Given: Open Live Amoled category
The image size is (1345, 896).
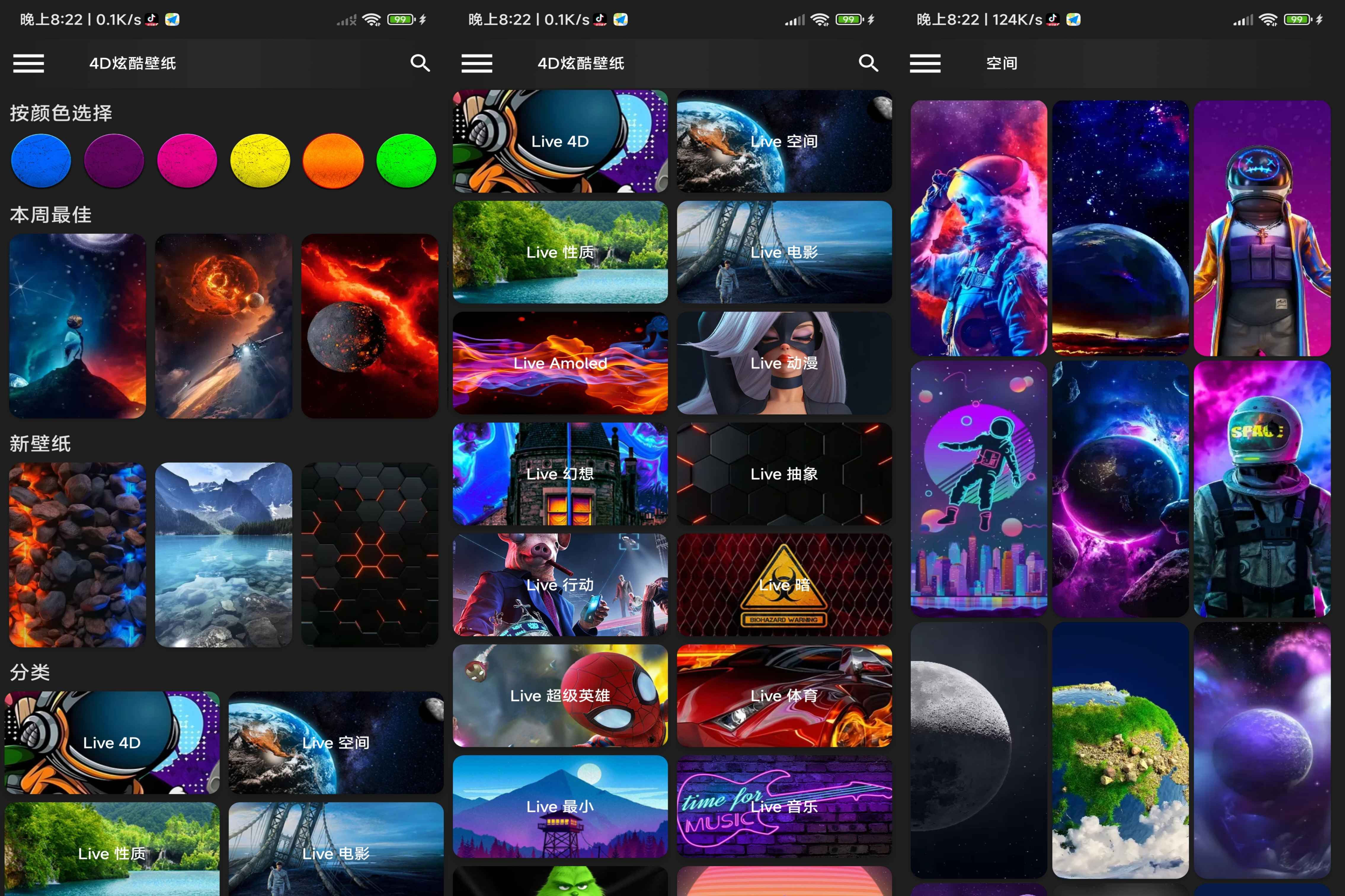Looking at the screenshot, I should click(x=560, y=363).
